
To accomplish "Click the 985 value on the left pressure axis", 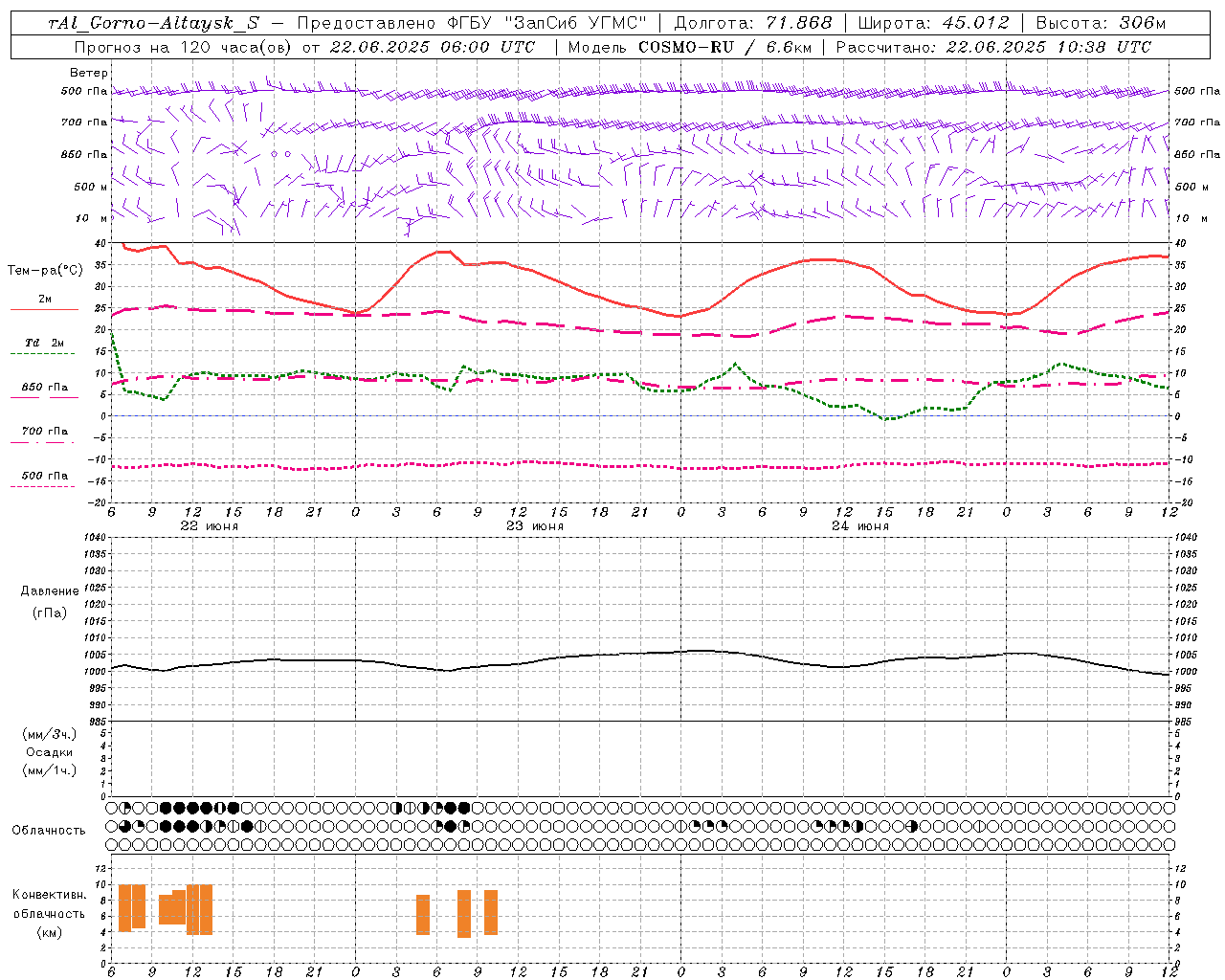I will [x=97, y=722].
